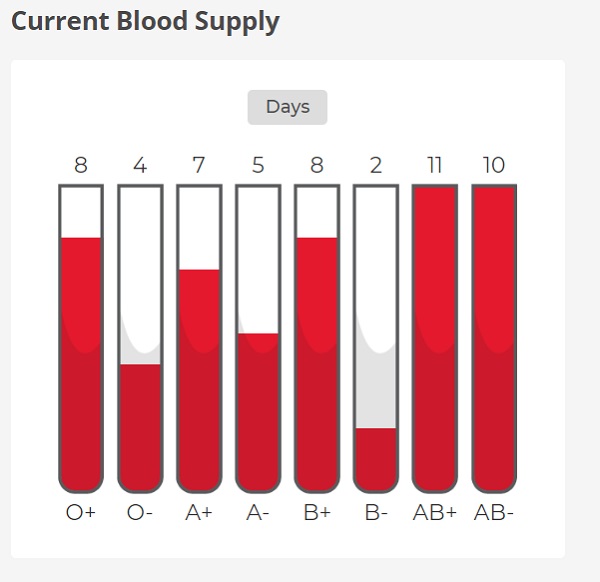Click the AB+ blood type label

[x=435, y=513]
